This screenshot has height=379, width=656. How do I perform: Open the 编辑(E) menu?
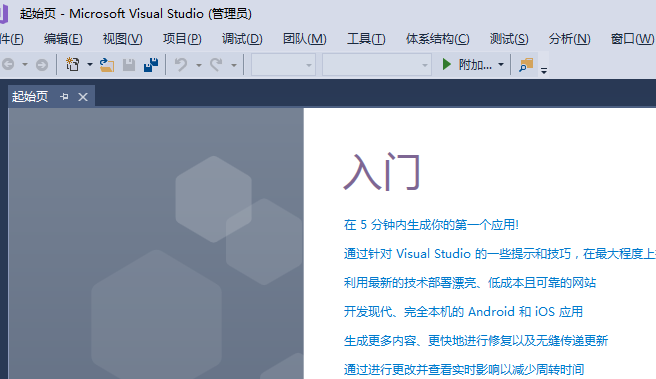(63, 39)
